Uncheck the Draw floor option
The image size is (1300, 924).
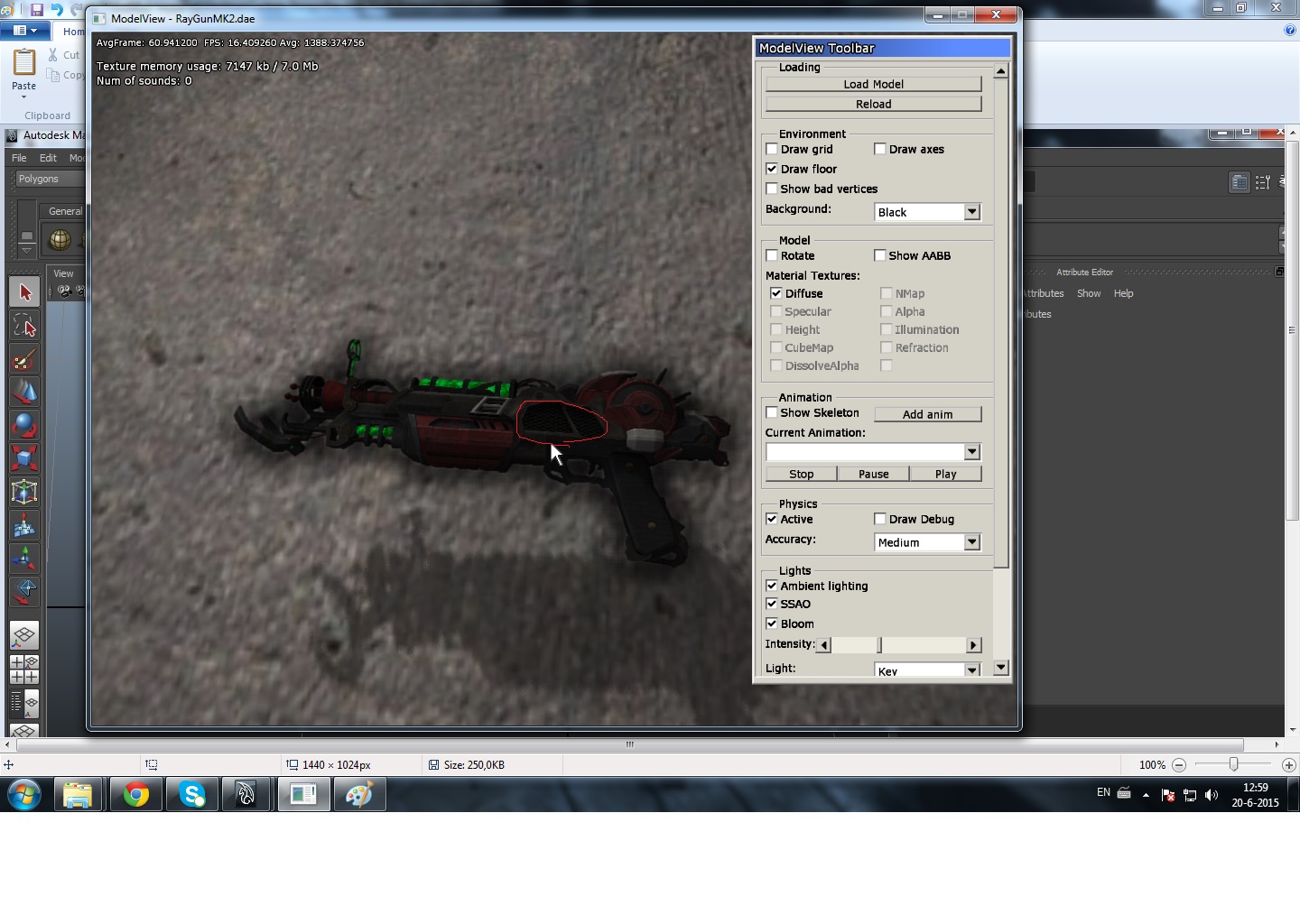(772, 169)
